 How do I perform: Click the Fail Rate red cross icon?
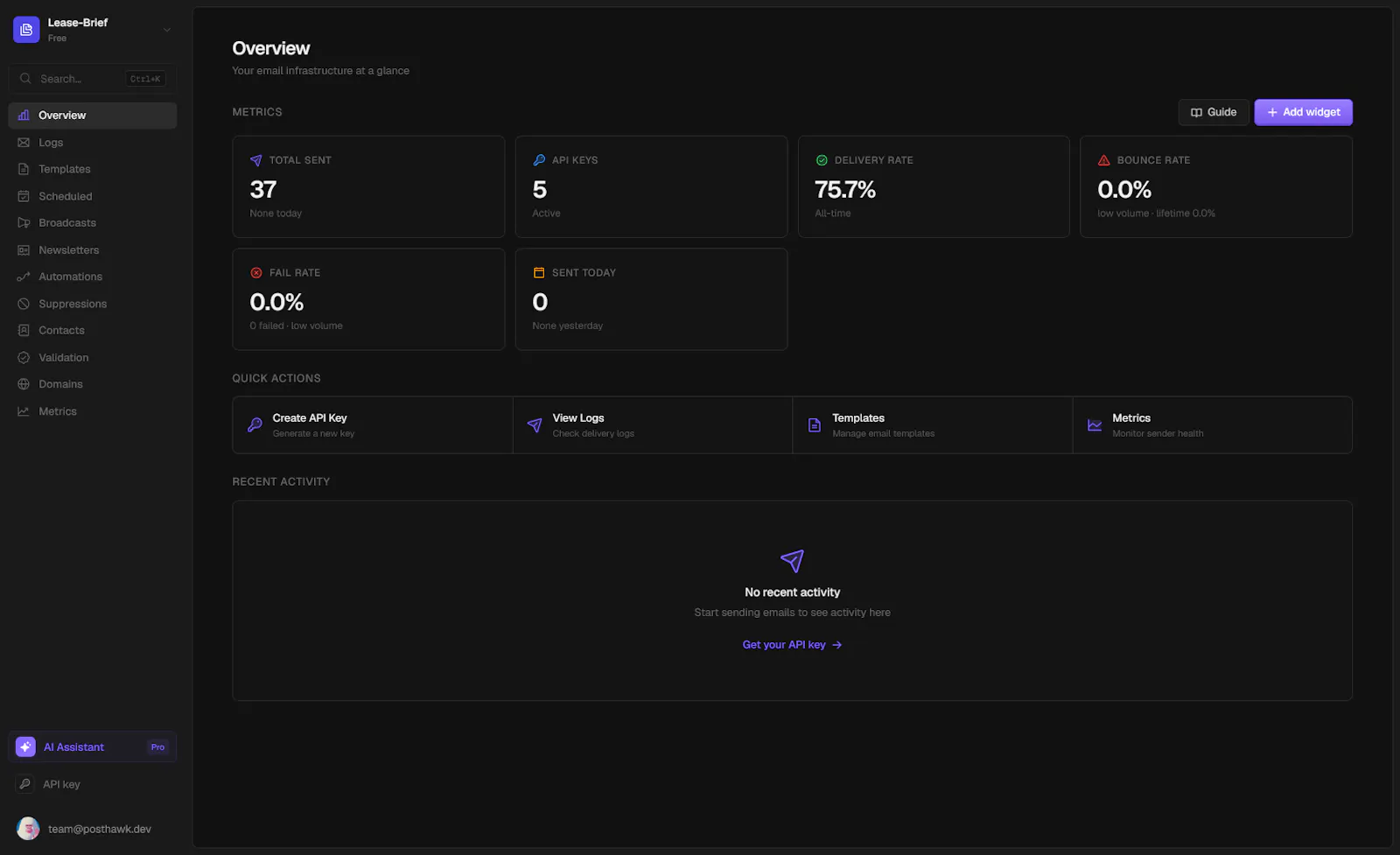[x=256, y=273]
